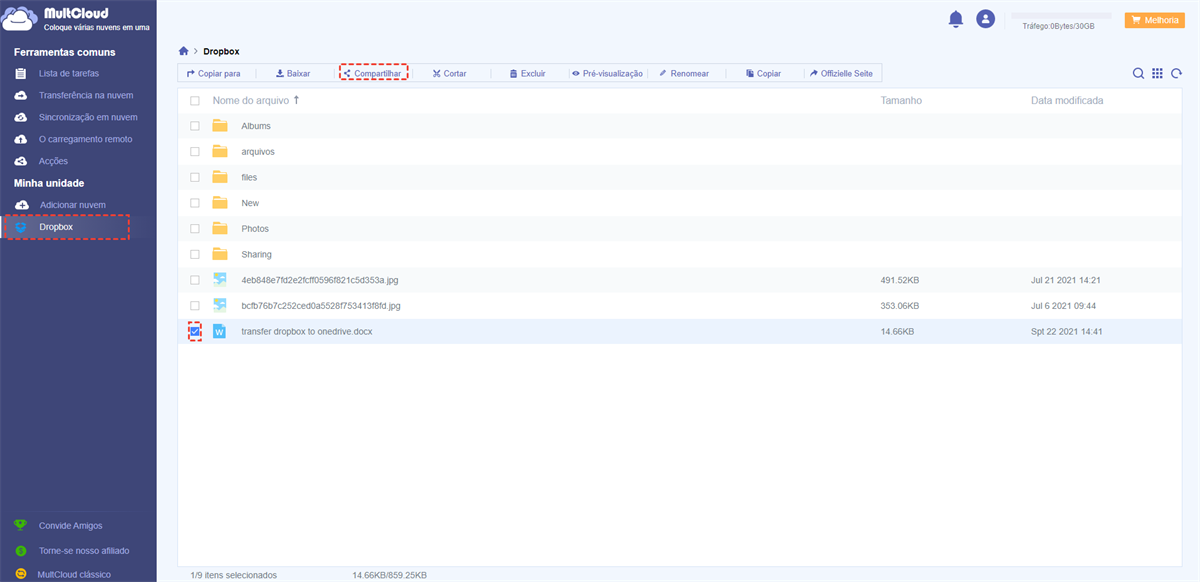Click the Transferência na nuvem cloud icon
Viewport: 1200px width, 582px height.
[21, 95]
